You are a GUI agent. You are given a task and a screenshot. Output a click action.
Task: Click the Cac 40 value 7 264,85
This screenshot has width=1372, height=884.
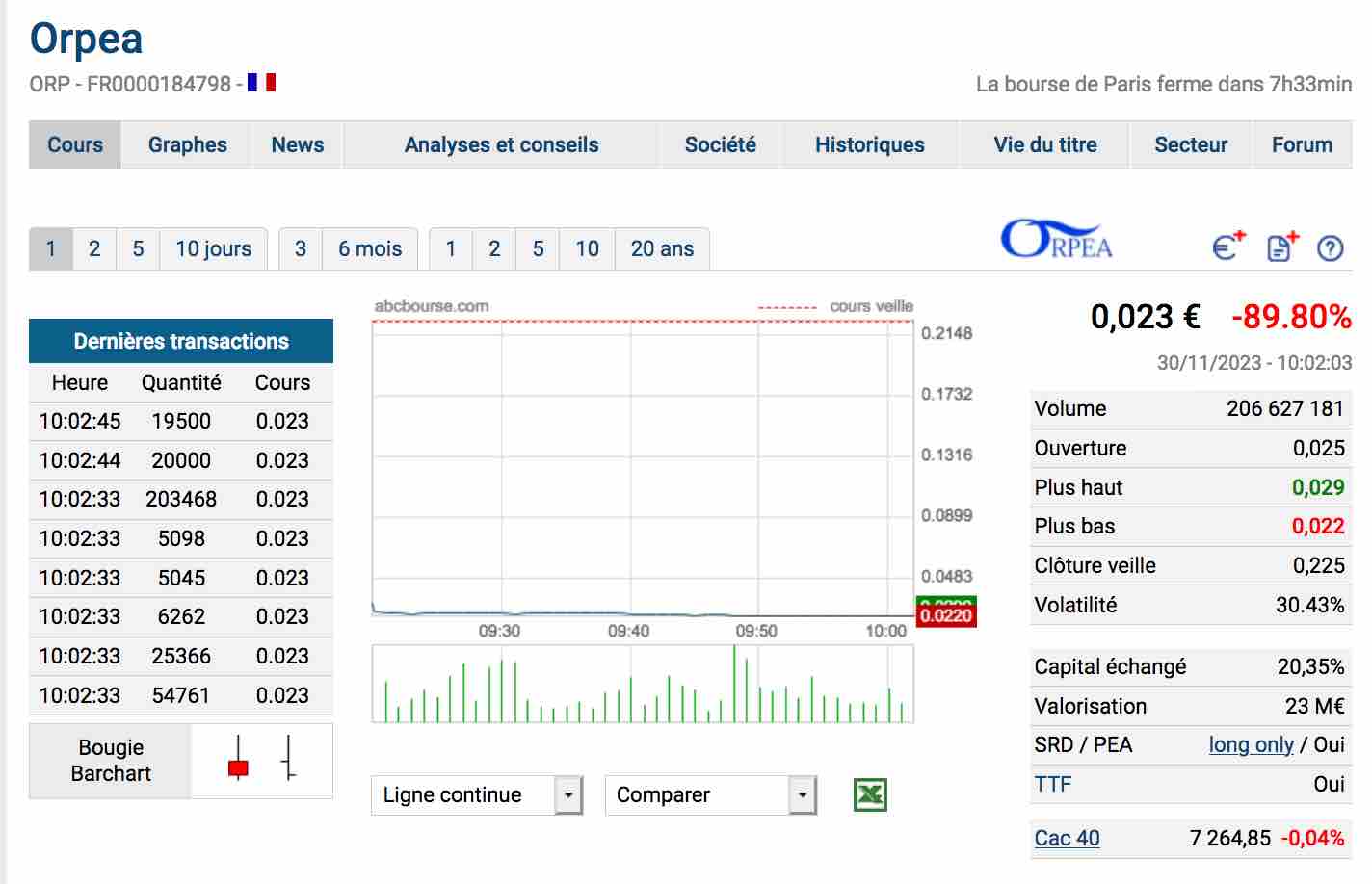1230,838
